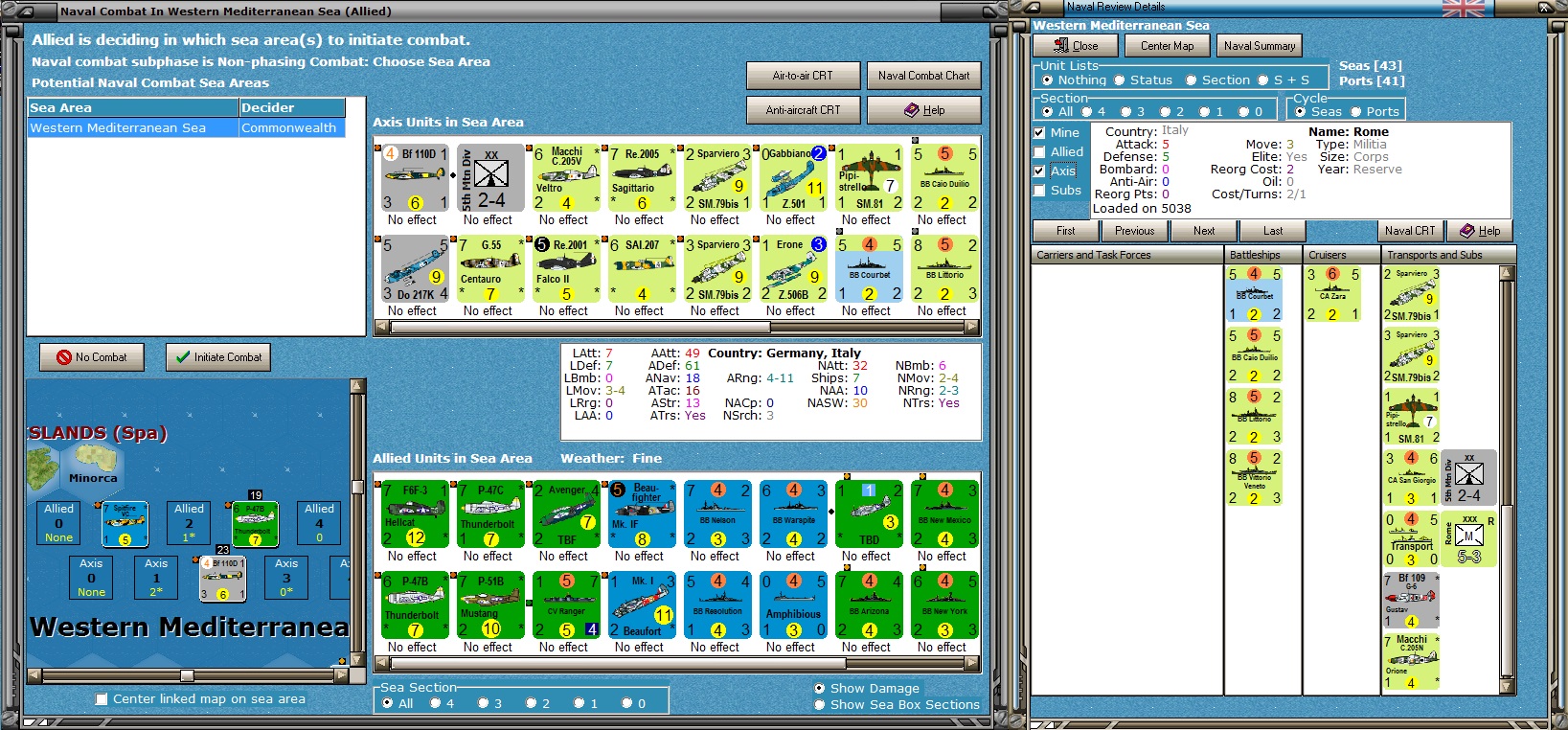
Task: Select BB Littorio in Axis Units list
Action: 945,269
